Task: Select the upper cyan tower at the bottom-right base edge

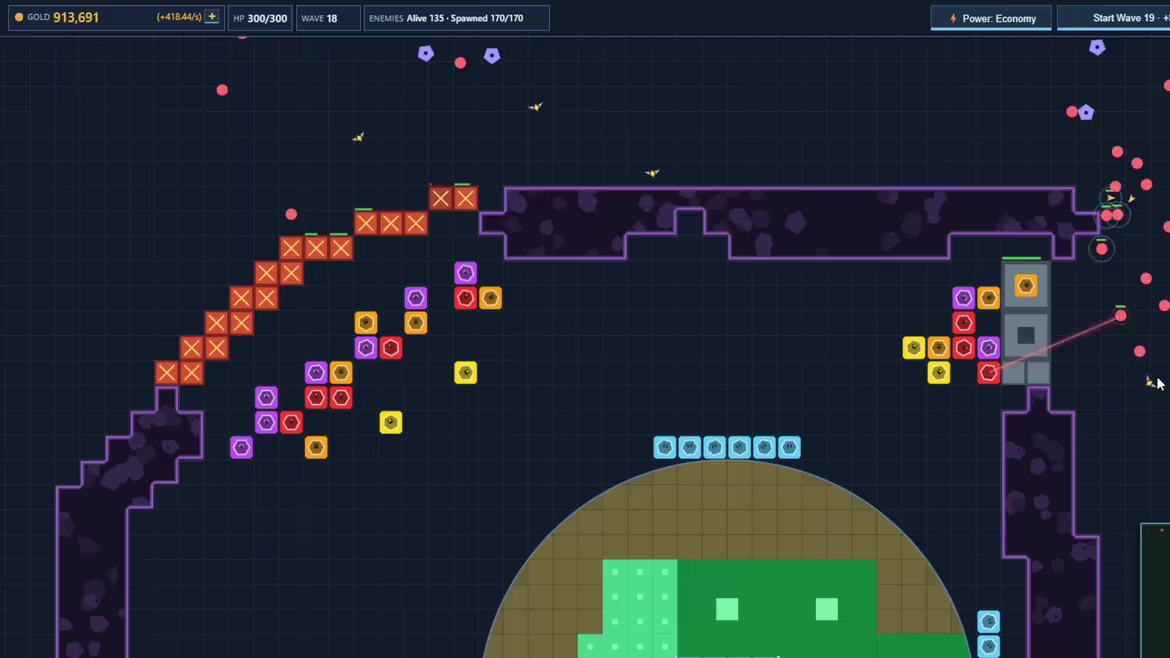Action: 989,621
